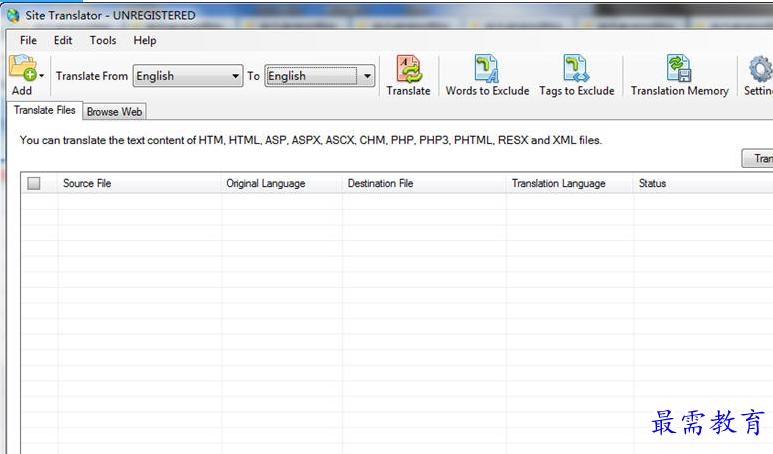773x454 pixels.
Task: Click the Original Language column header
Action: pos(282,183)
